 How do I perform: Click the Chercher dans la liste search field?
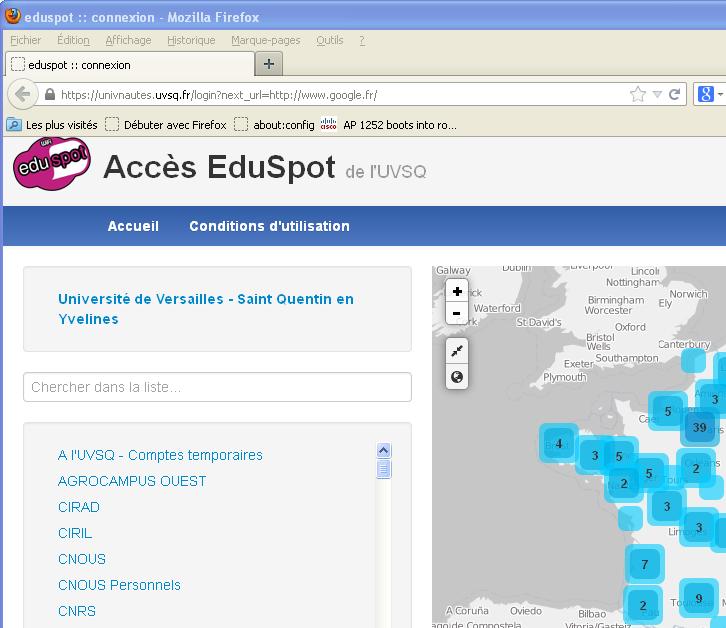(217, 387)
